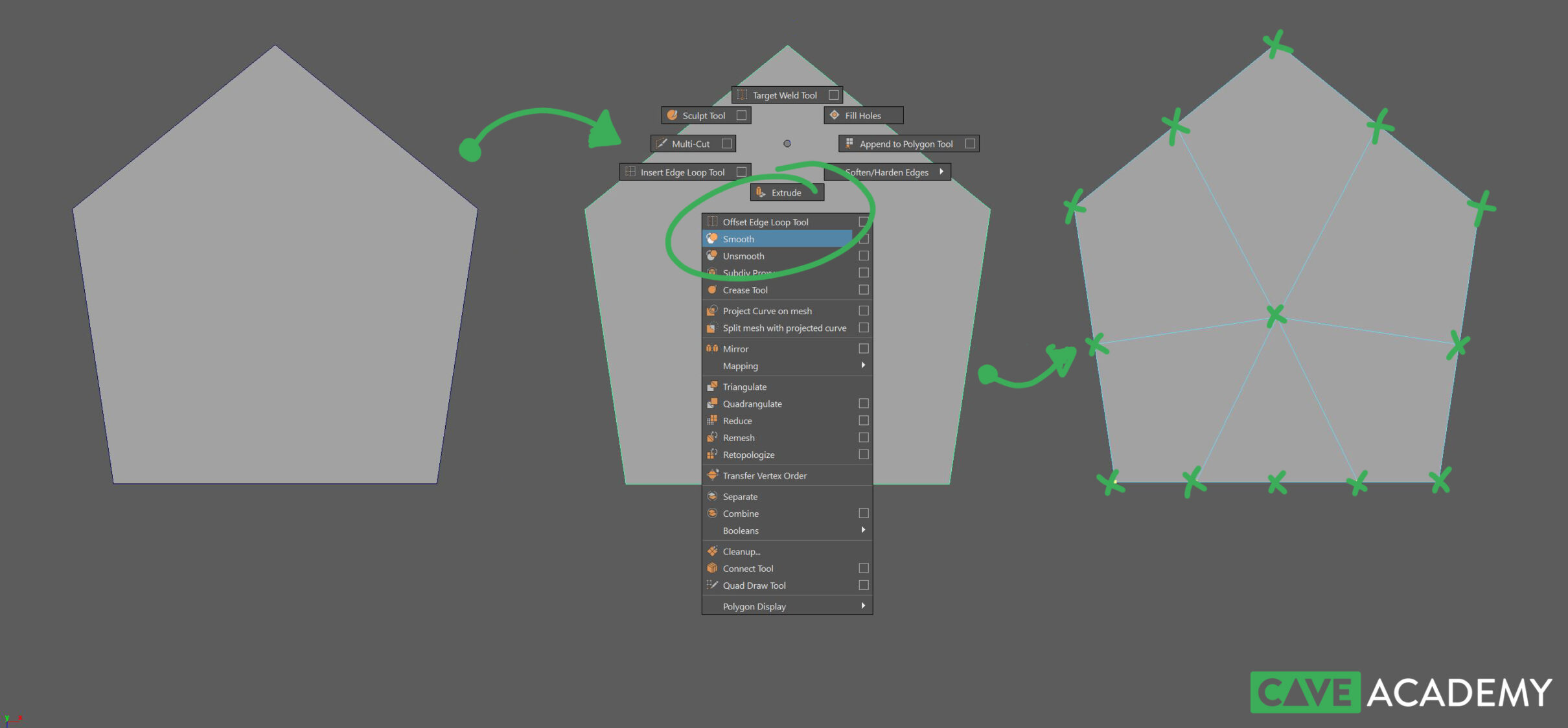Open the Smooth option box
1568x728 pixels.
863,238
